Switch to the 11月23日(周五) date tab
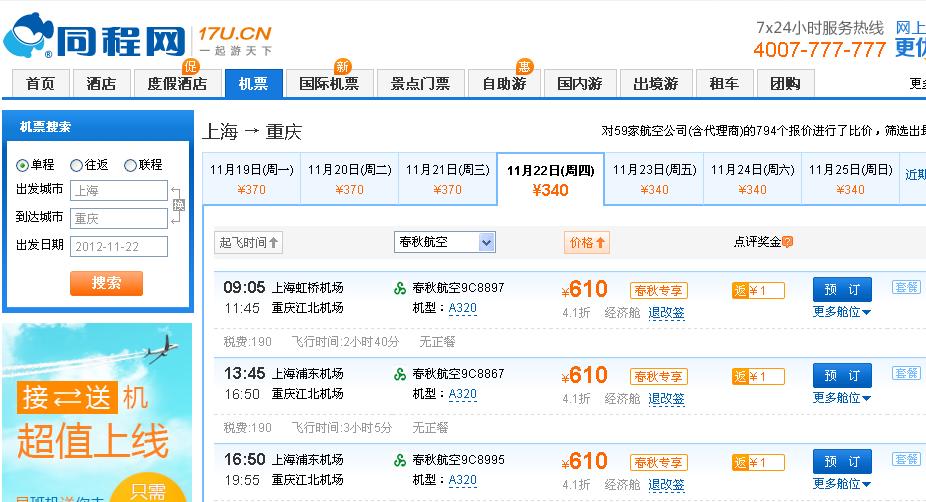Viewport: 926px width, 502px height. tap(654, 179)
